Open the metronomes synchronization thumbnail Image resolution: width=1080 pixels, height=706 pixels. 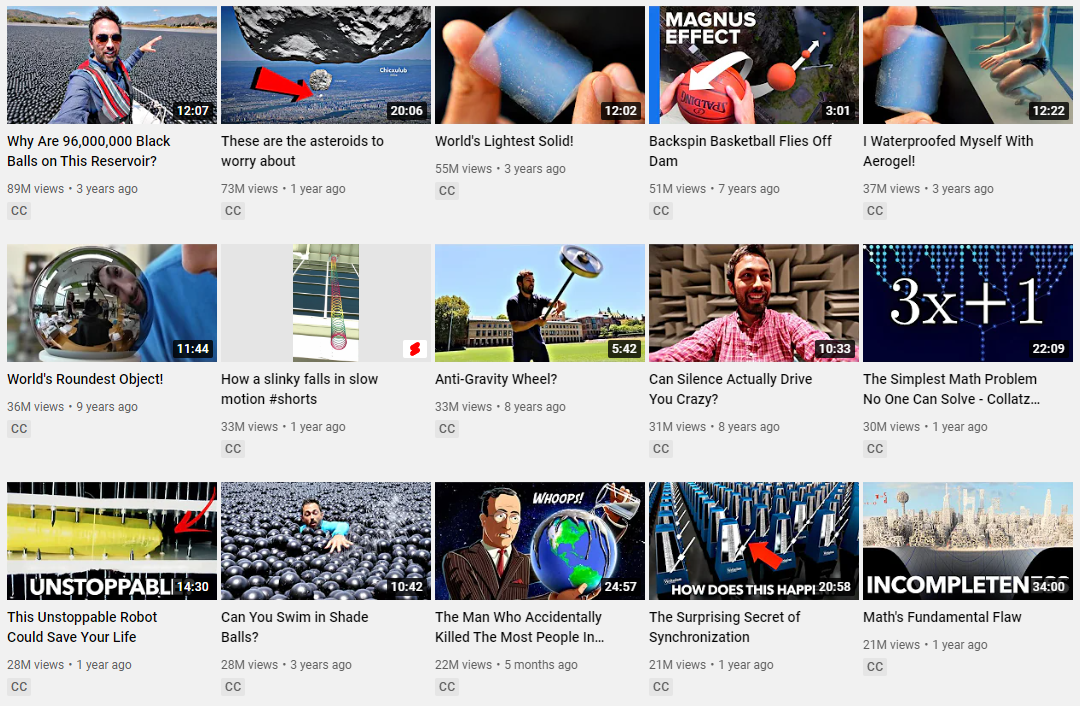coord(754,541)
